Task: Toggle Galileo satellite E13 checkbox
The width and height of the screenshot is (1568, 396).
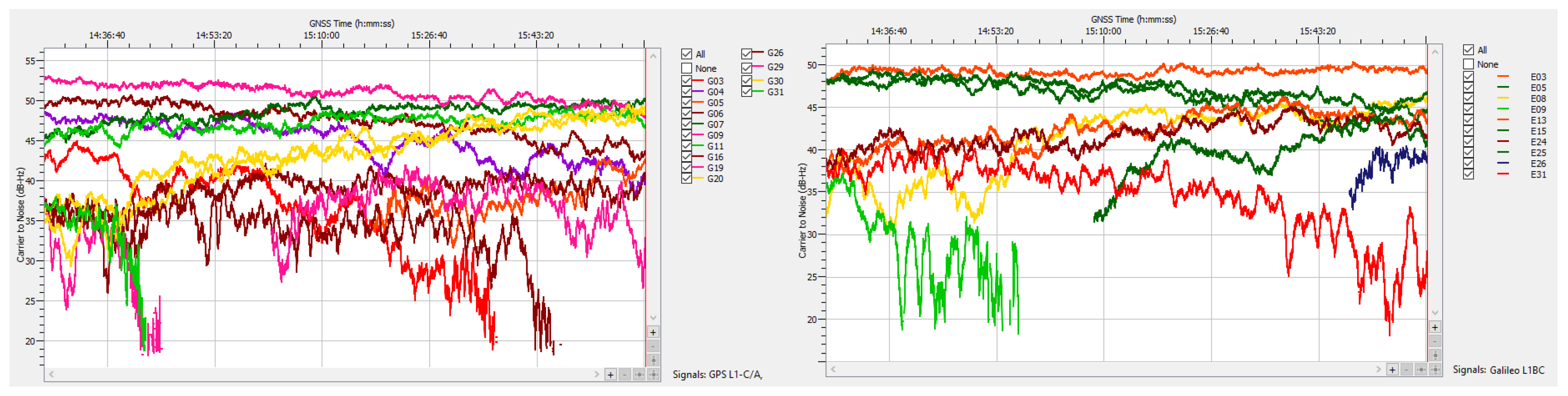Action: click(x=1468, y=121)
